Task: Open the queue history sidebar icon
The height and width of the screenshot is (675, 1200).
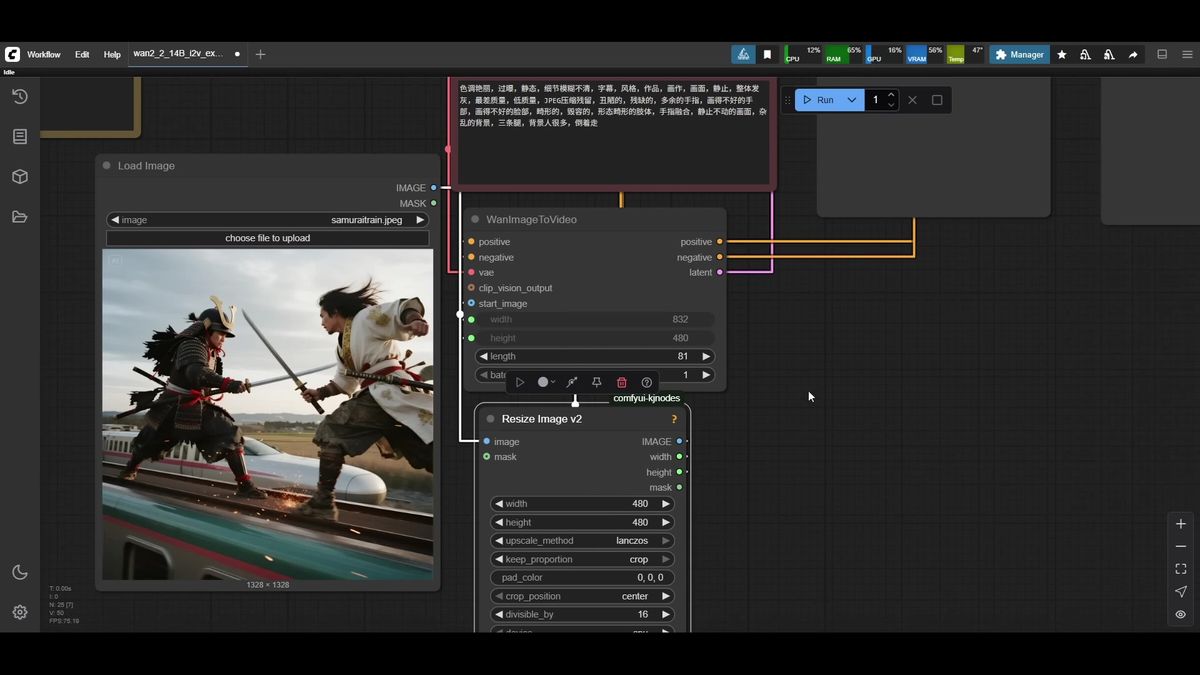Action: [x=19, y=96]
